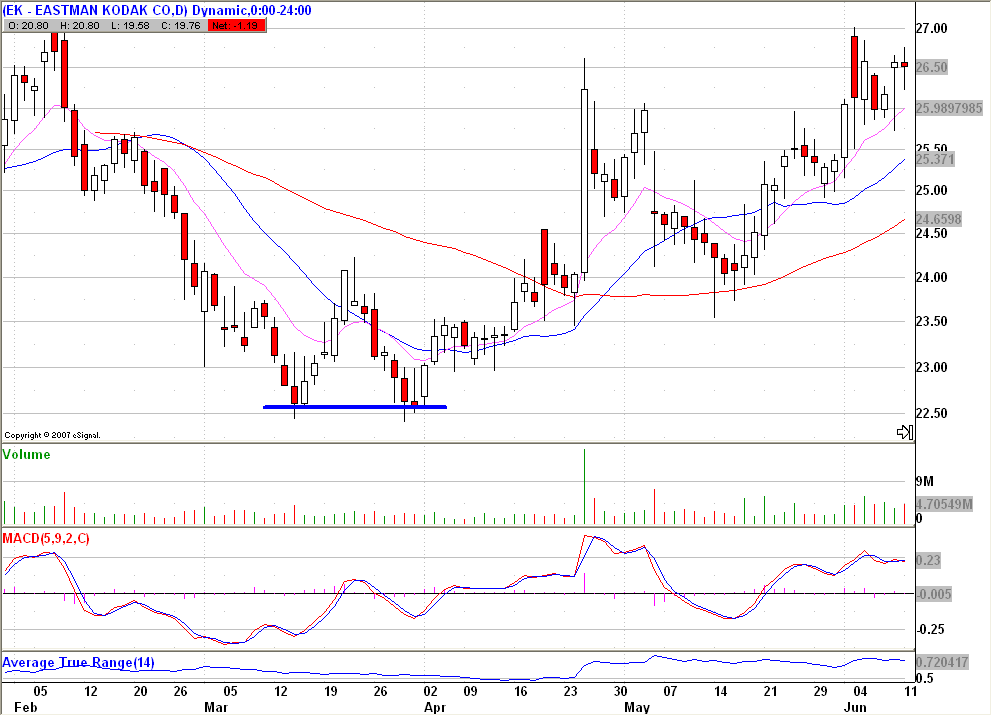Click the EK - EASTMAN KODAK chart title
This screenshot has height=716, width=992.
157,10
